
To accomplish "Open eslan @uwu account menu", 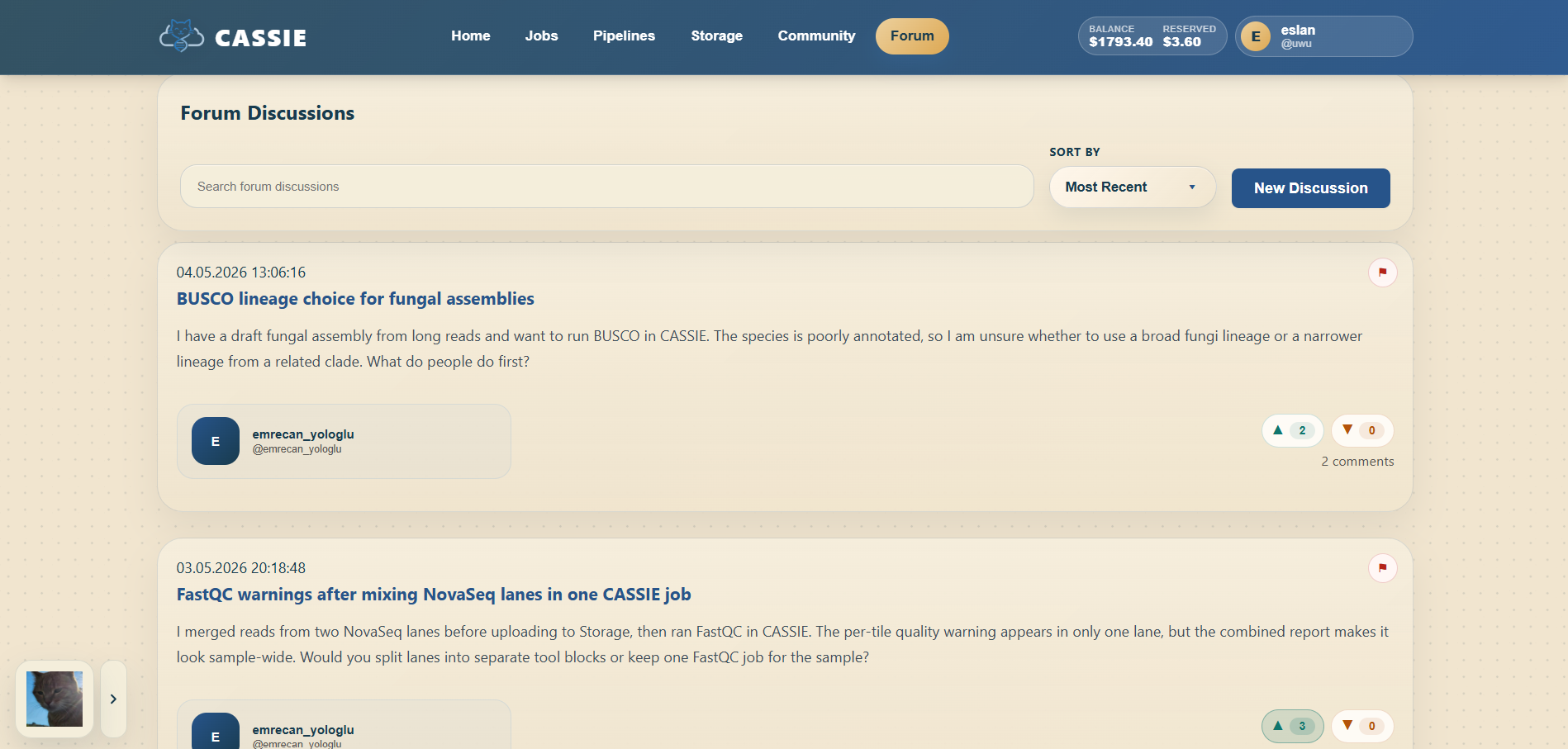I will coord(1323,36).
